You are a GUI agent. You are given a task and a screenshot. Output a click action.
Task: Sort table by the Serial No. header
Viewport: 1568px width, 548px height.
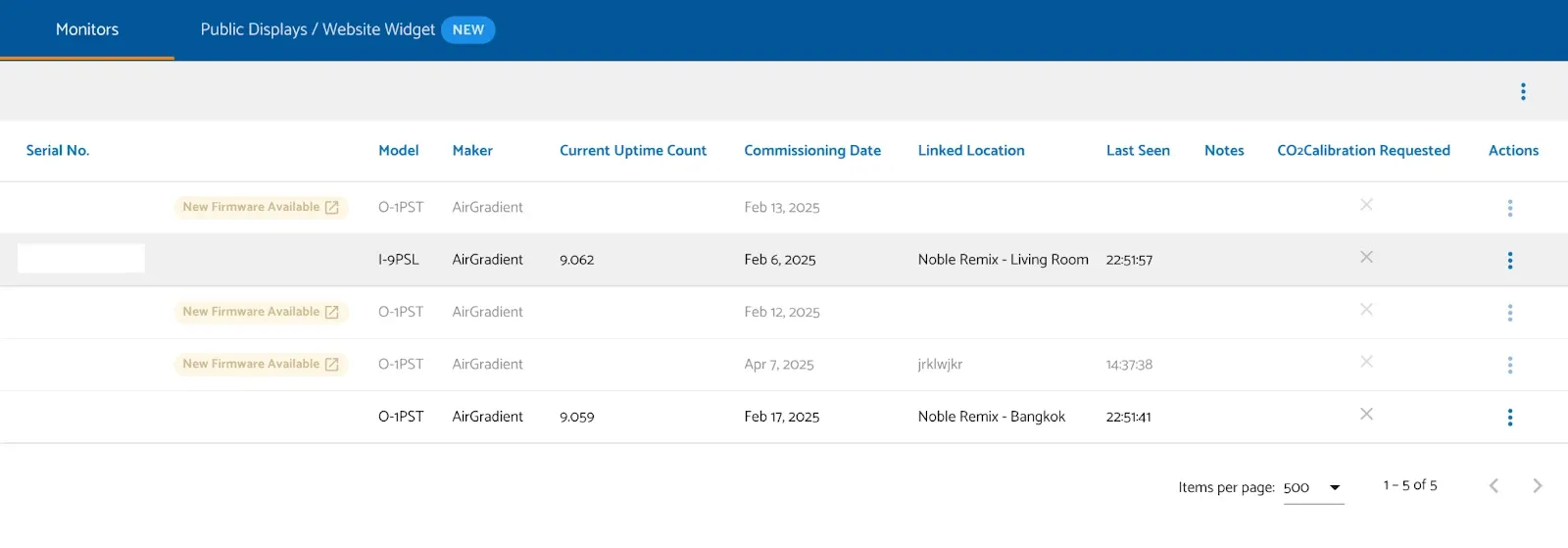[58, 150]
